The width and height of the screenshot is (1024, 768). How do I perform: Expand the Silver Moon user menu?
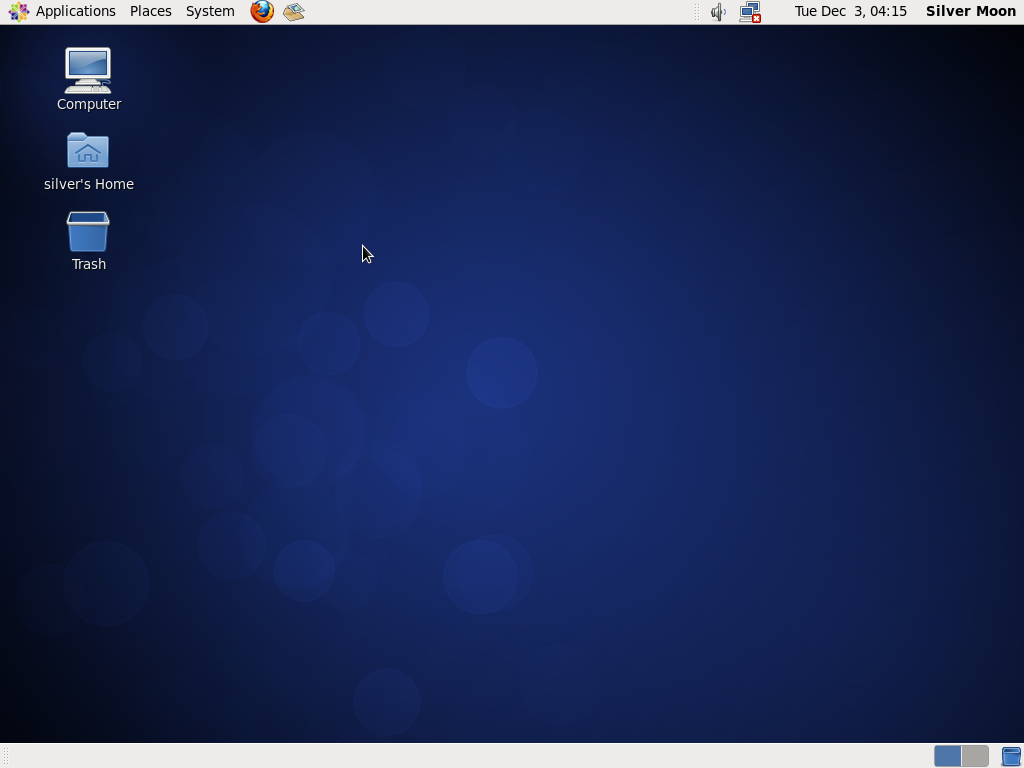[970, 11]
